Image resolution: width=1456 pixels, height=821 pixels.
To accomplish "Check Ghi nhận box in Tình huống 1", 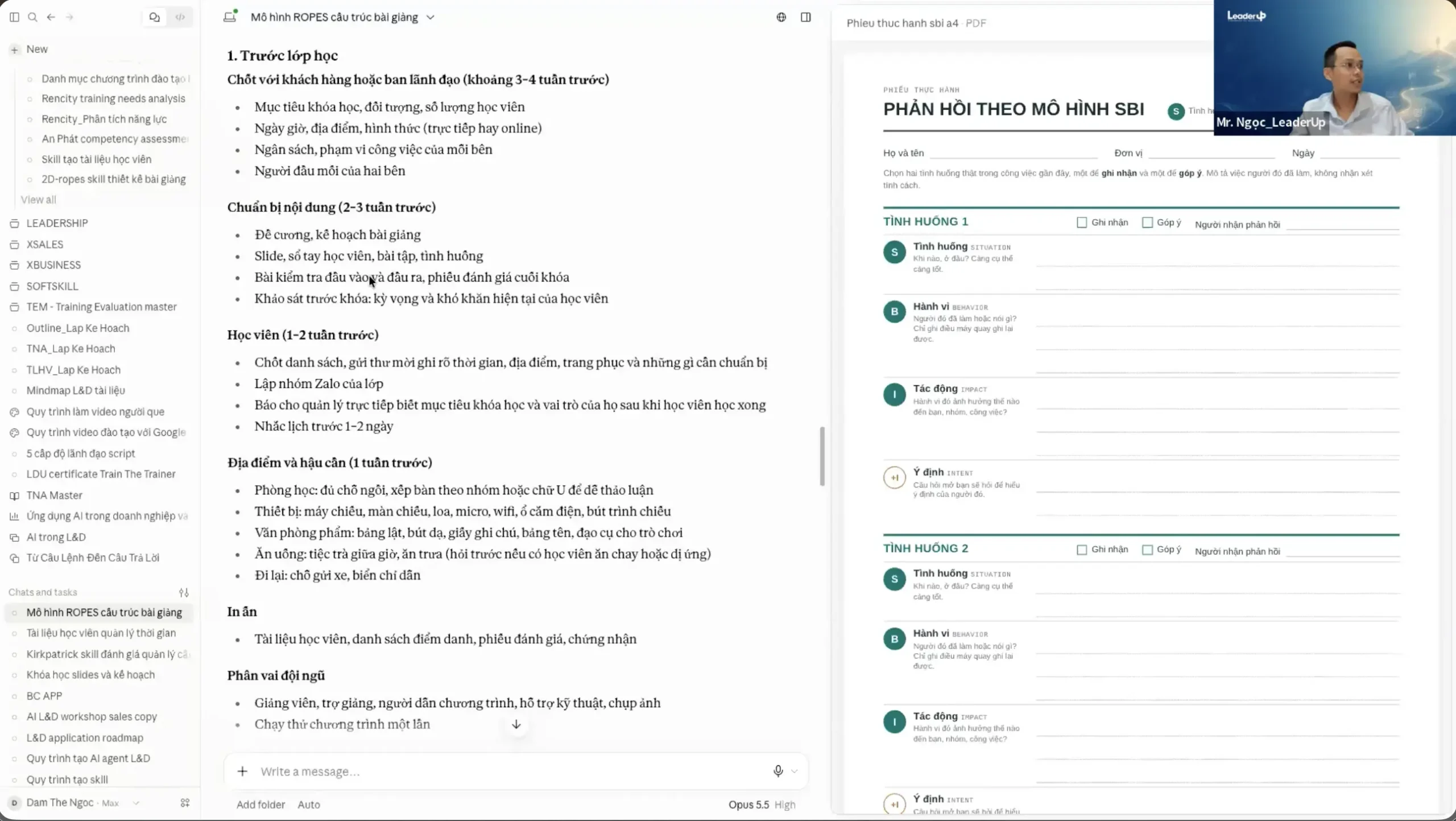I will coord(1082,222).
